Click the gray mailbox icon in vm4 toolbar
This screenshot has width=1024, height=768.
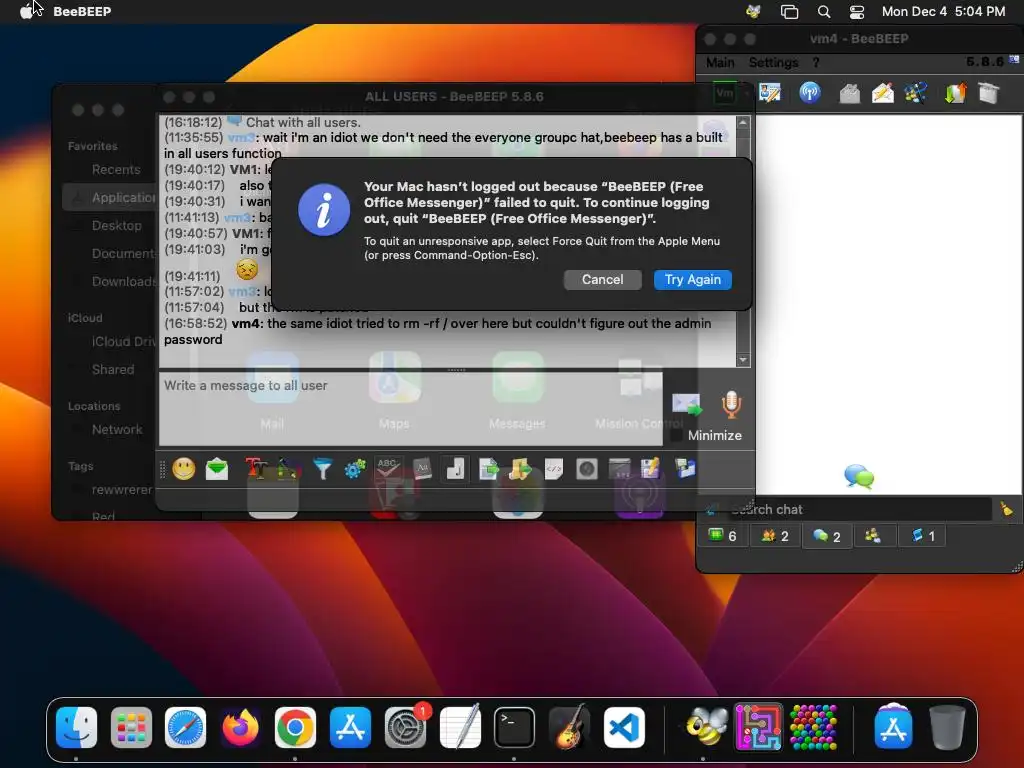click(x=849, y=93)
